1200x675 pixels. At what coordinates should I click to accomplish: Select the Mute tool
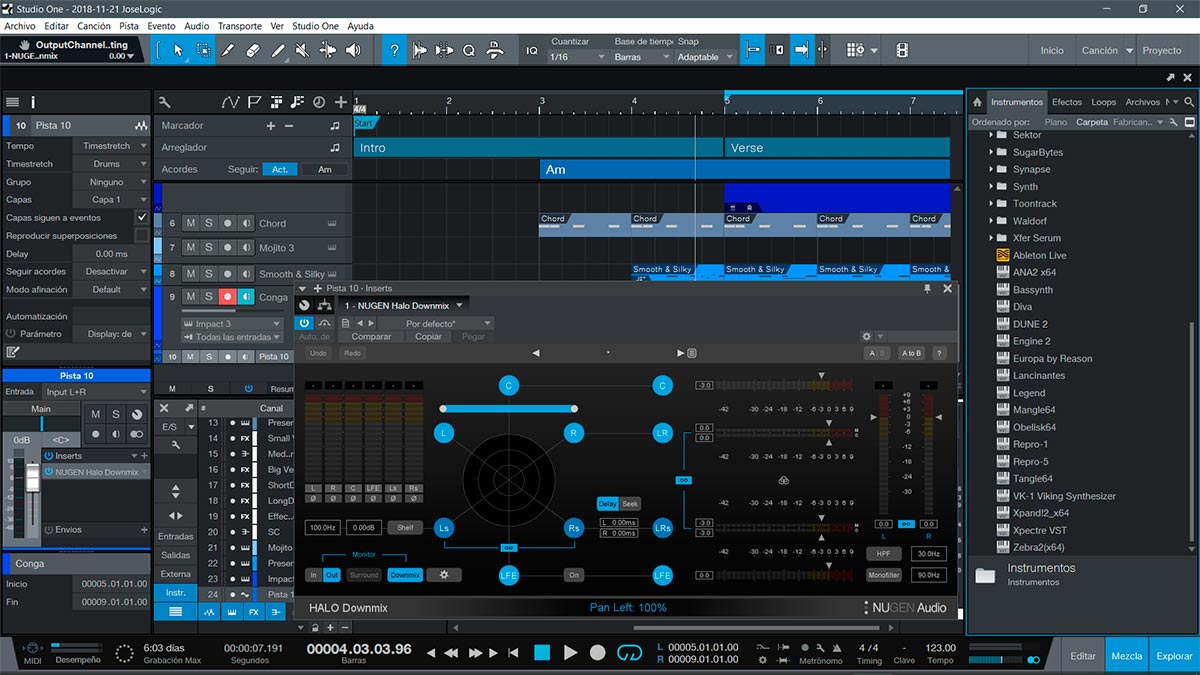click(303, 50)
